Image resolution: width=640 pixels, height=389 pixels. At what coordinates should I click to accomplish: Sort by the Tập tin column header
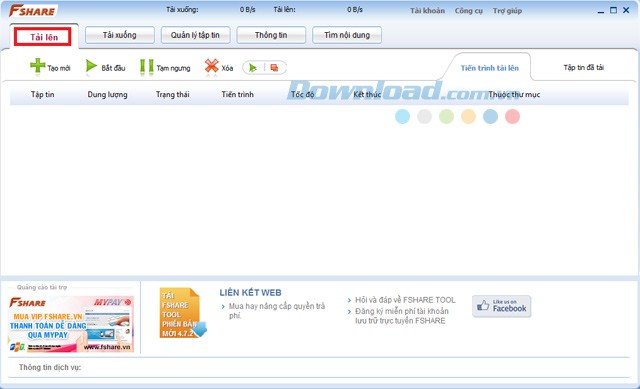[x=42, y=94]
